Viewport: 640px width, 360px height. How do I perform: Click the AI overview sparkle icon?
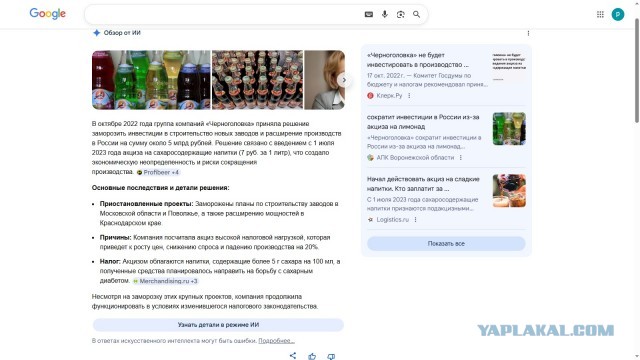click(x=96, y=33)
